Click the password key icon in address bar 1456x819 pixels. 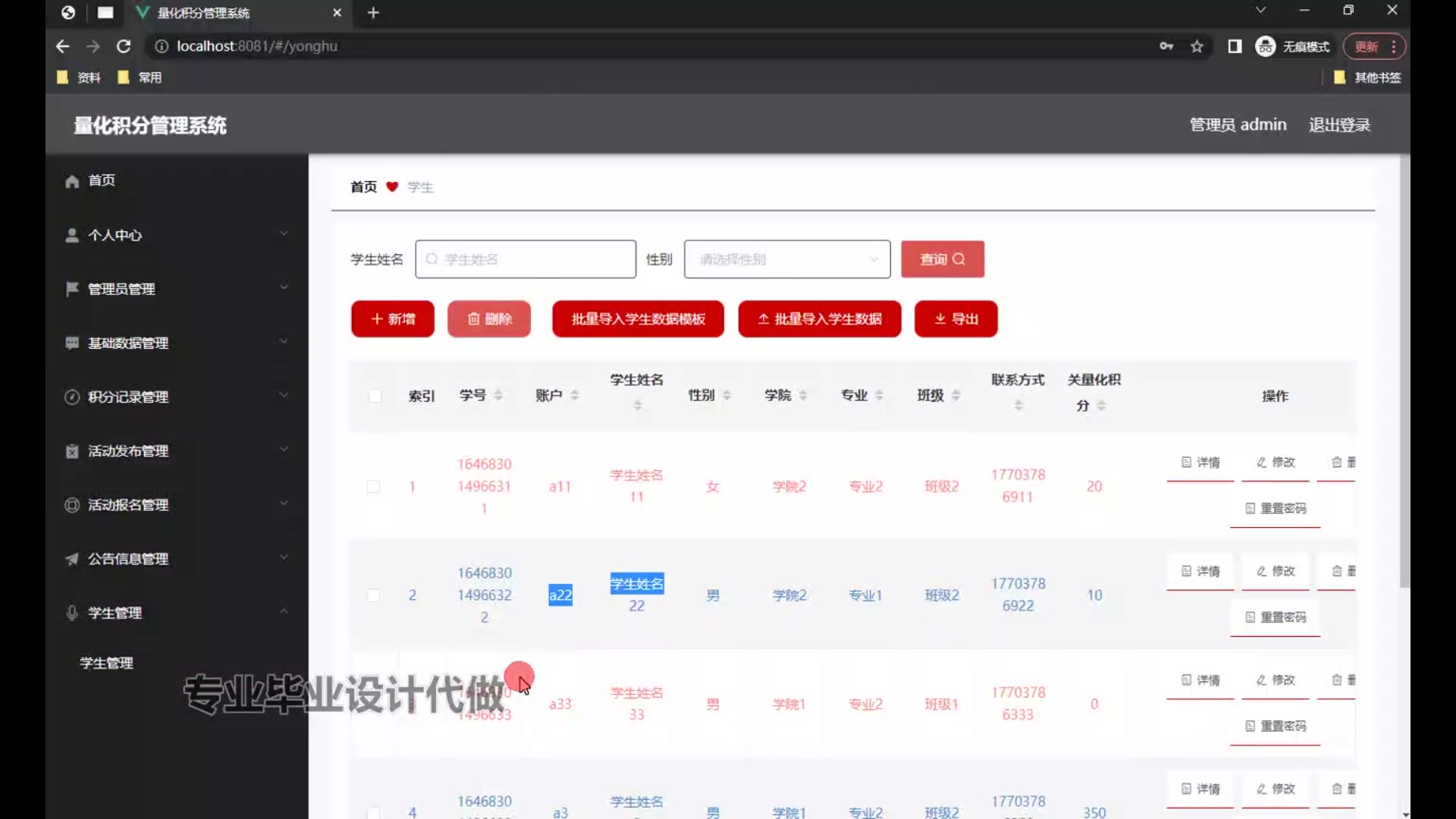[x=1166, y=46]
